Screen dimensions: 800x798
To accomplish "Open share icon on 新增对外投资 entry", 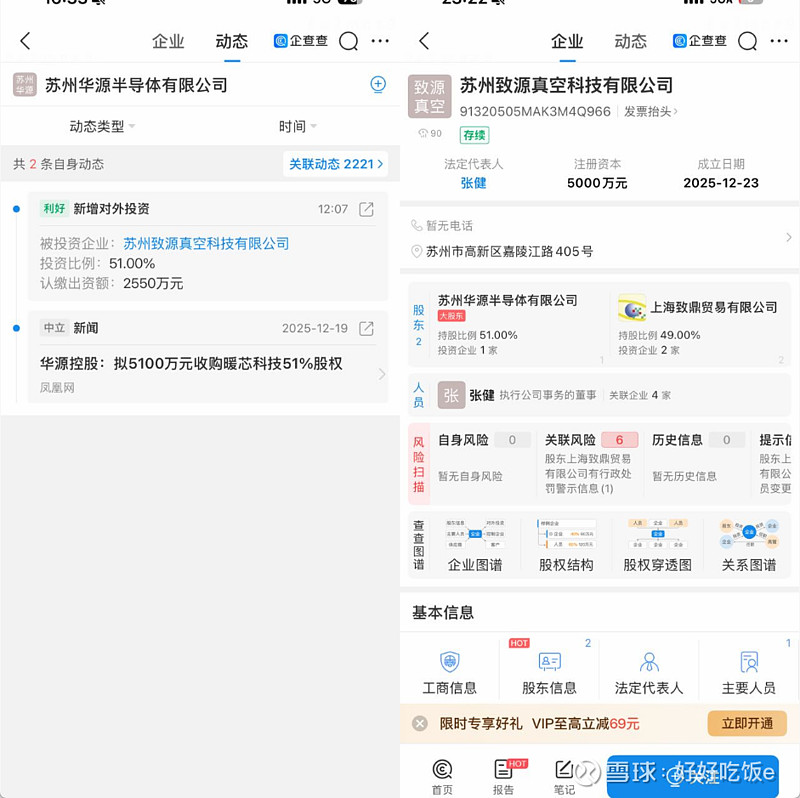I will [366, 209].
